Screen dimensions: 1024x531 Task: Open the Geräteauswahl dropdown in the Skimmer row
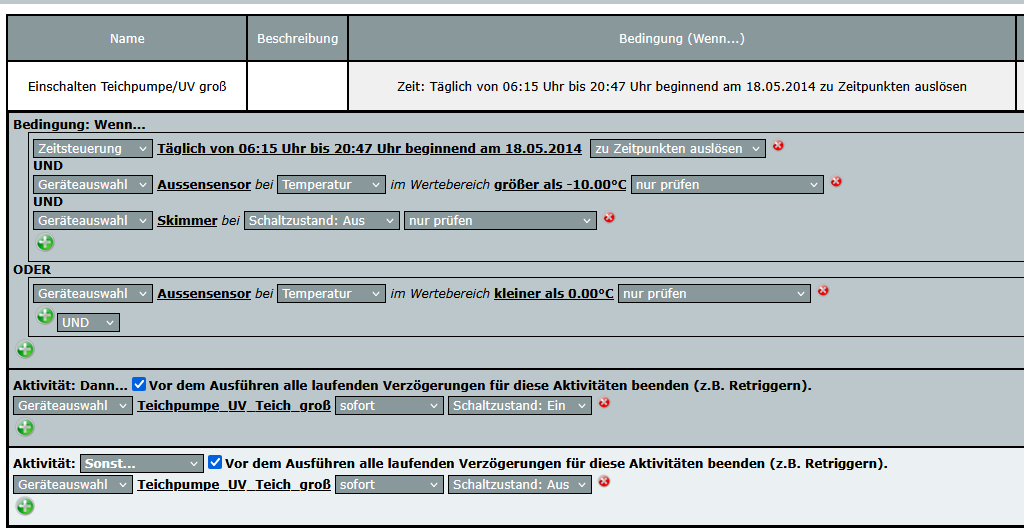[x=93, y=221]
